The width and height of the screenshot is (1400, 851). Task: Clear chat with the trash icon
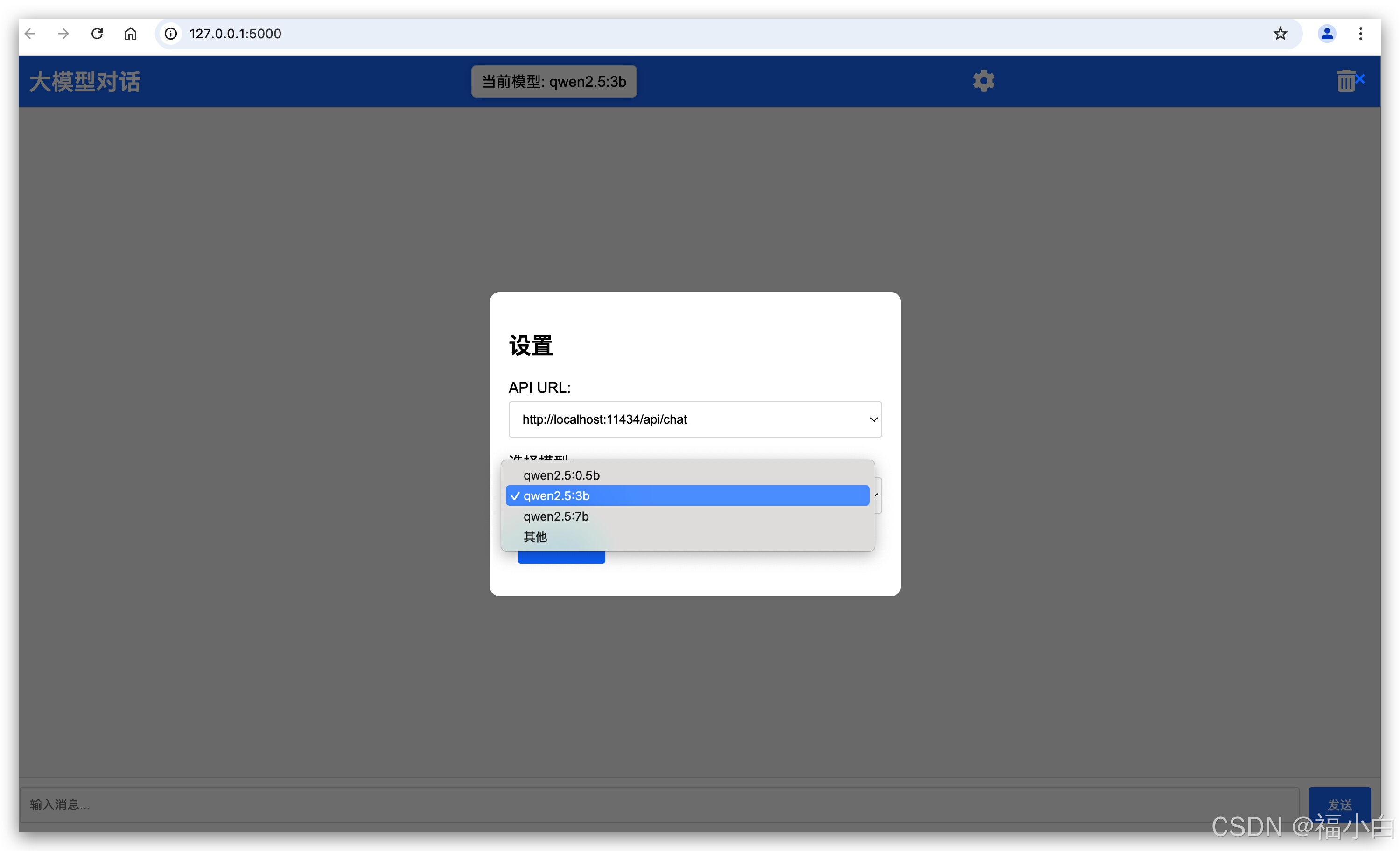coord(1347,81)
